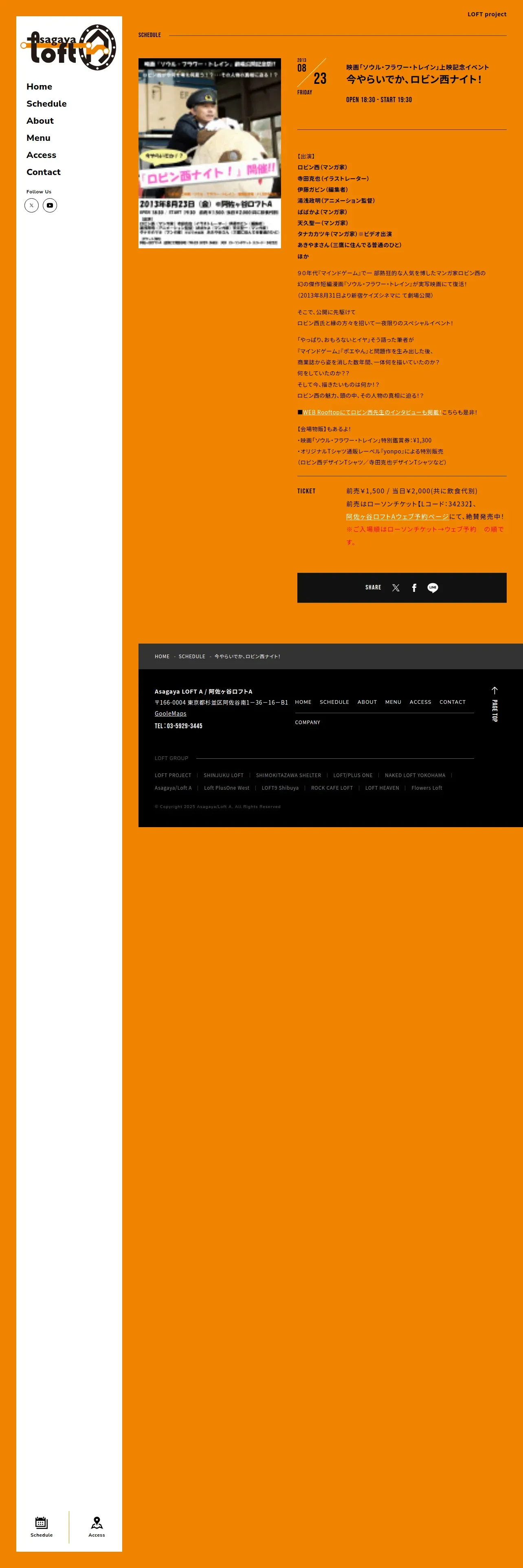Click footer MENU link
This screenshot has height=1568, width=523.
pos(393,702)
